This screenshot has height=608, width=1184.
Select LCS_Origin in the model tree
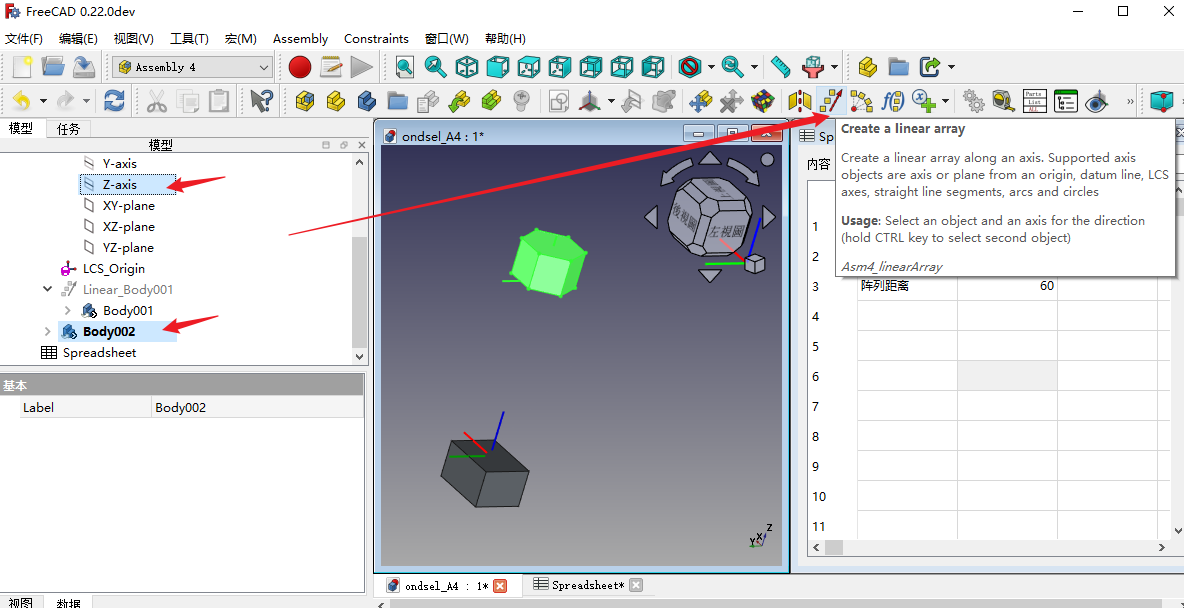coord(113,269)
